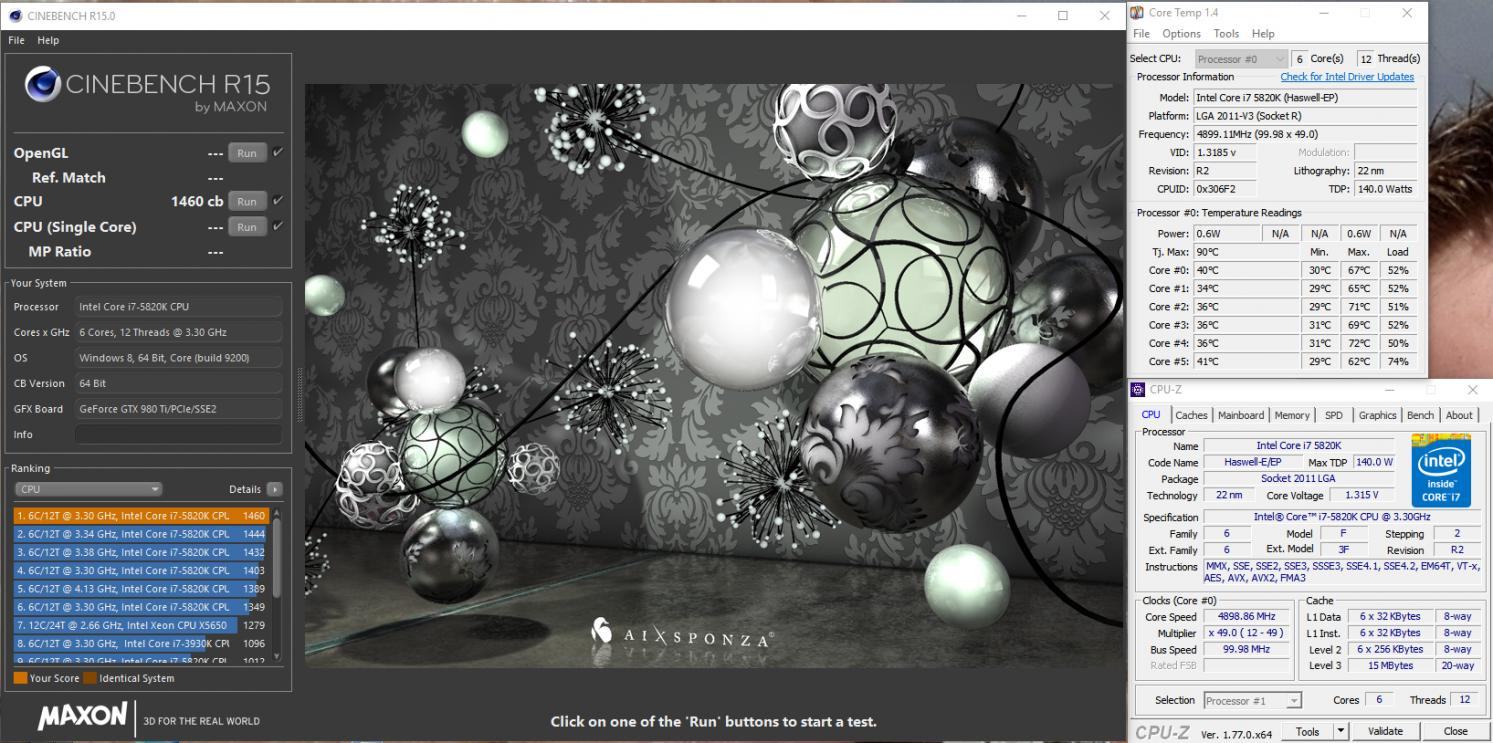
Task: Select ranking entry at 3.34 GHz scoring 1444
Action: tap(141, 534)
